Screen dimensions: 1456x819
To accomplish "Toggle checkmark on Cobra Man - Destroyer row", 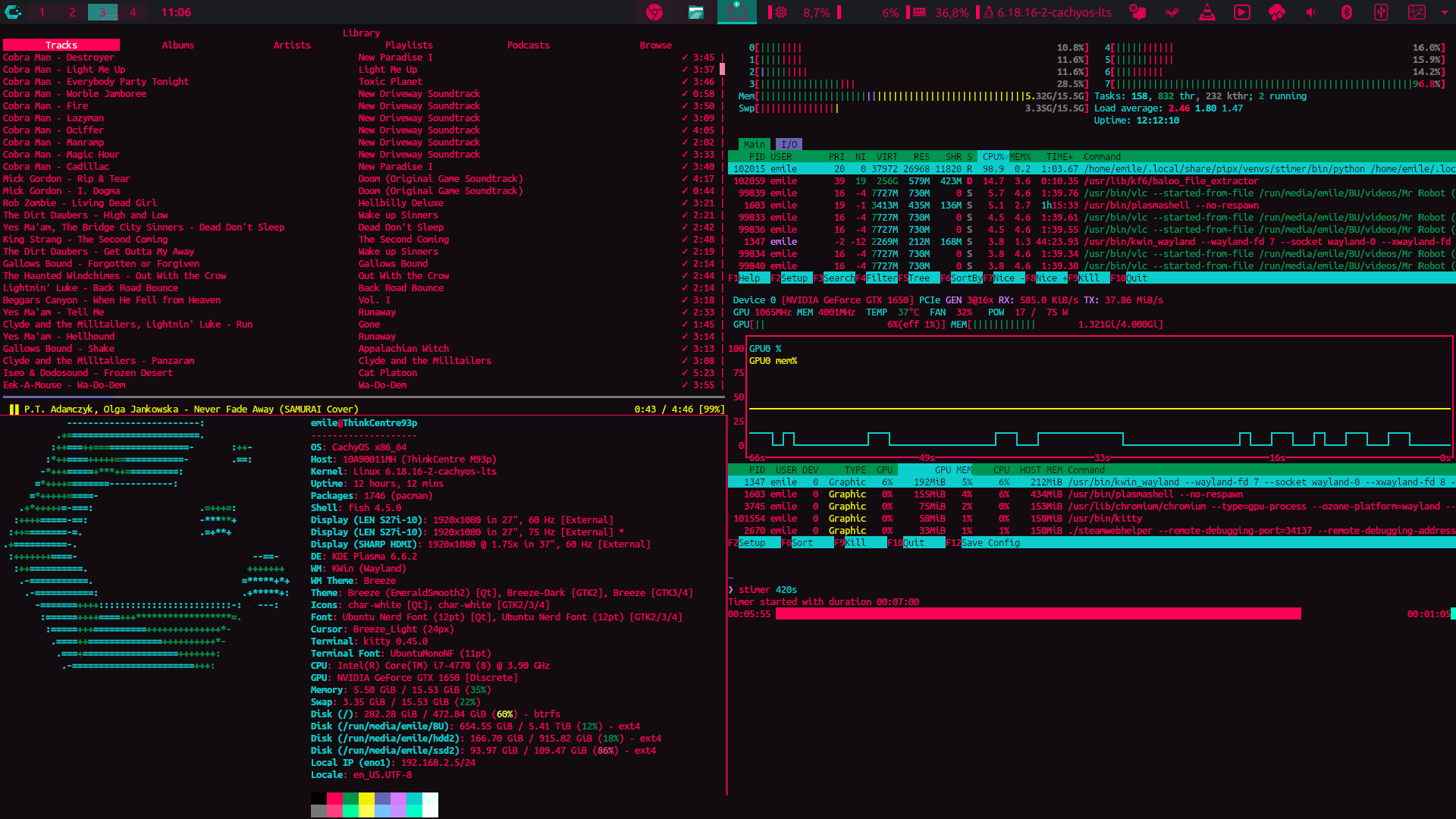I will tap(685, 58).
